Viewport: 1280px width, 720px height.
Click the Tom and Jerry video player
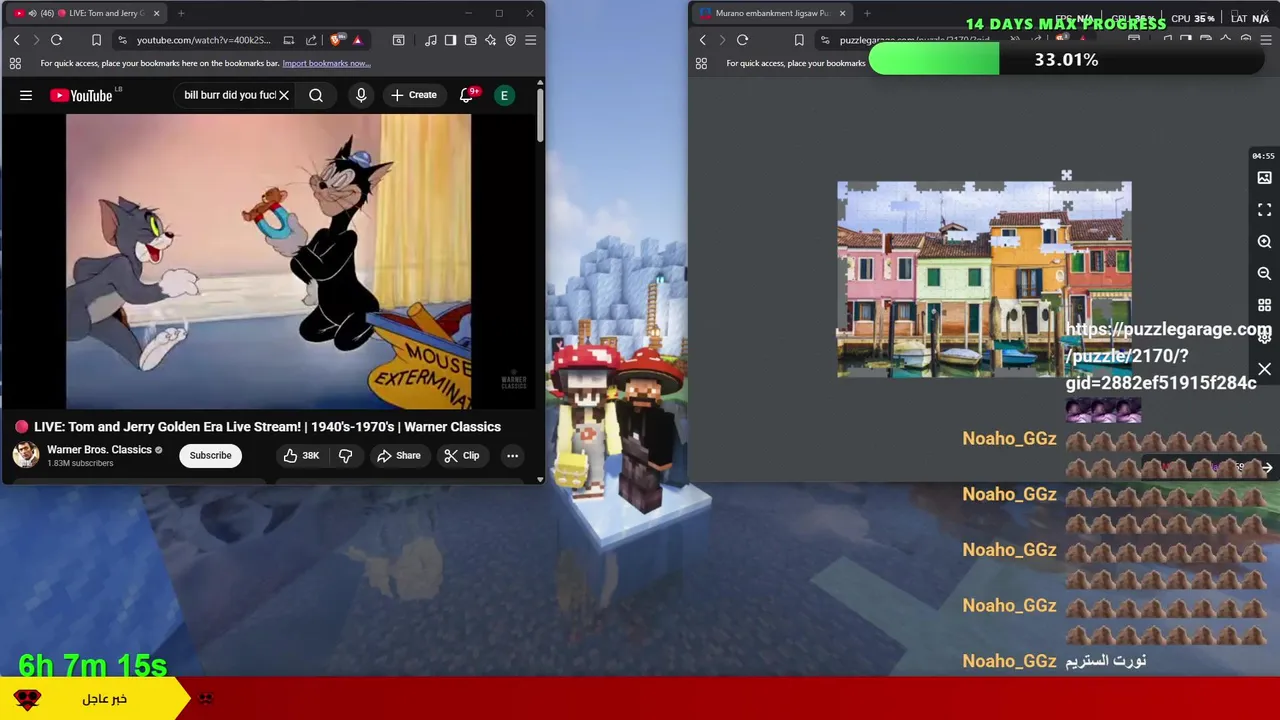coord(268,261)
